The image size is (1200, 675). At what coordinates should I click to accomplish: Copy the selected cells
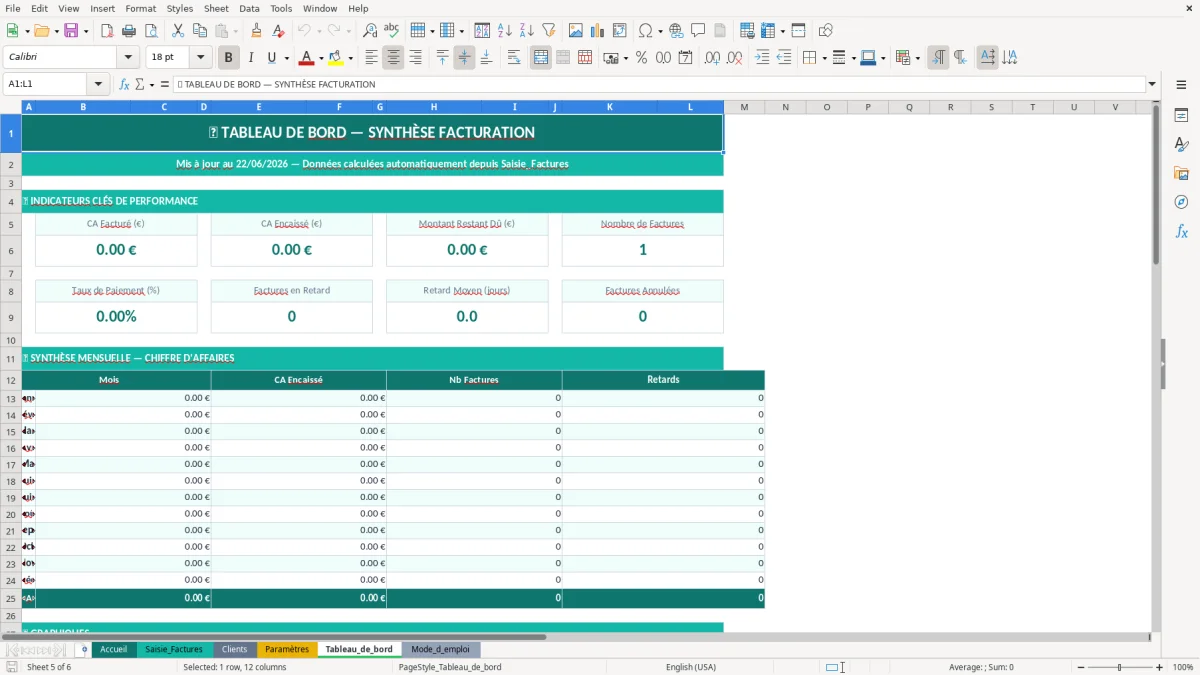pos(199,31)
